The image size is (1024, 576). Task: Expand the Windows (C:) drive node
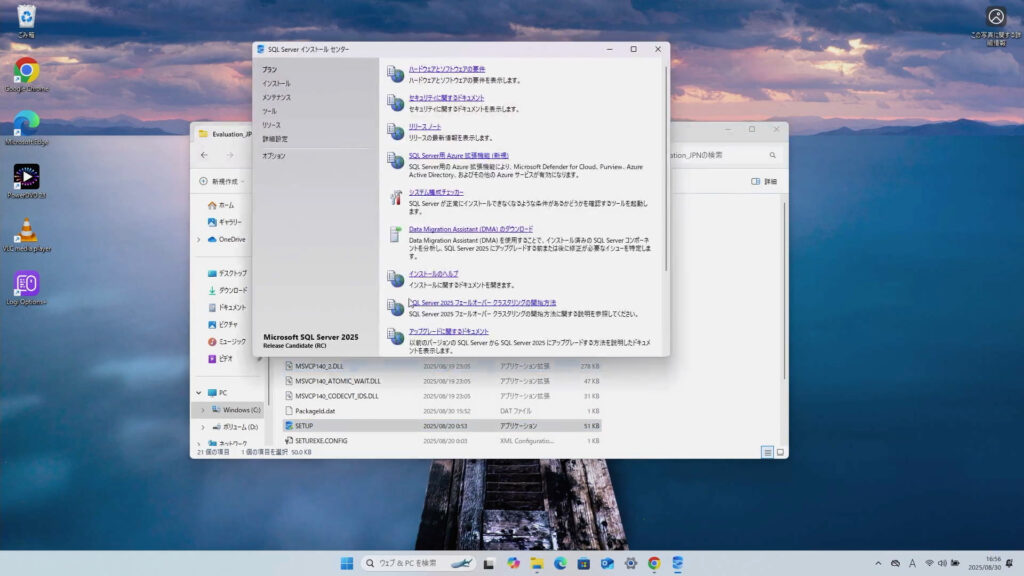click(x=202, y=410)
